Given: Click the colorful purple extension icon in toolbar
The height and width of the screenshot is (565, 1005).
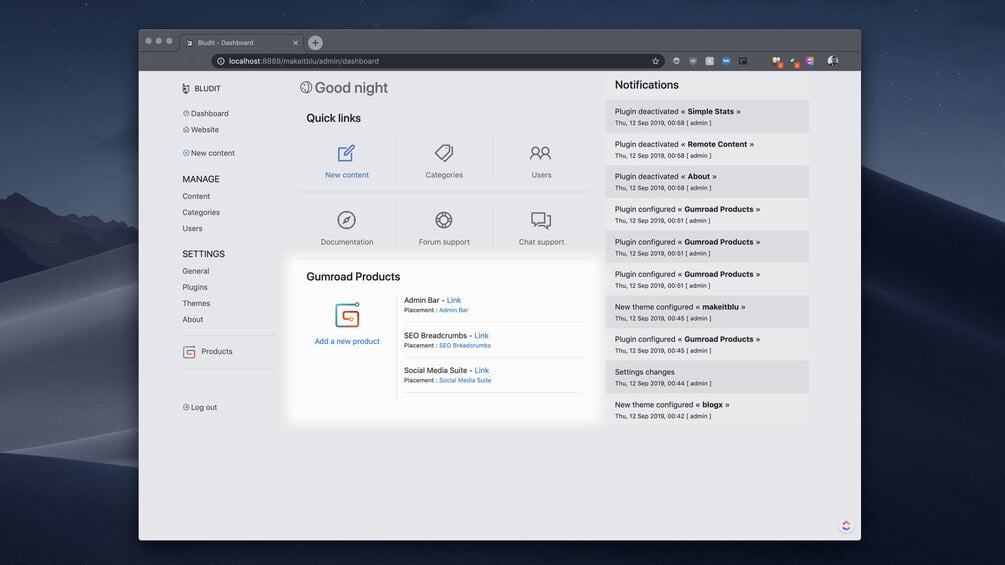Looking at the screenshot, I should point(810,61).
